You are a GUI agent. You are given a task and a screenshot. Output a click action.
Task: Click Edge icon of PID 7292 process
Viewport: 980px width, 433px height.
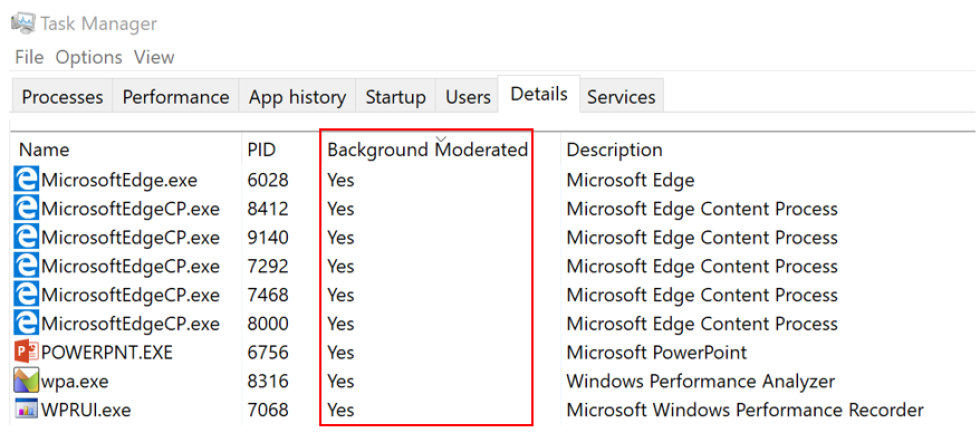27,266
